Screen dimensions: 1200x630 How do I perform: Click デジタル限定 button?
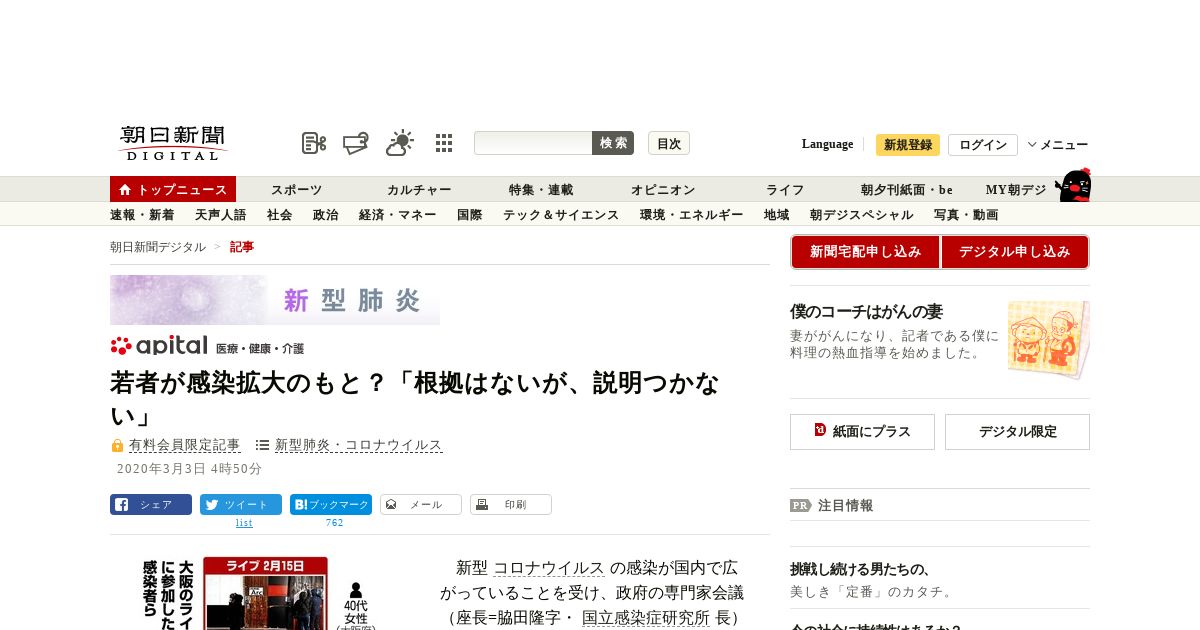pos(1017,432)
